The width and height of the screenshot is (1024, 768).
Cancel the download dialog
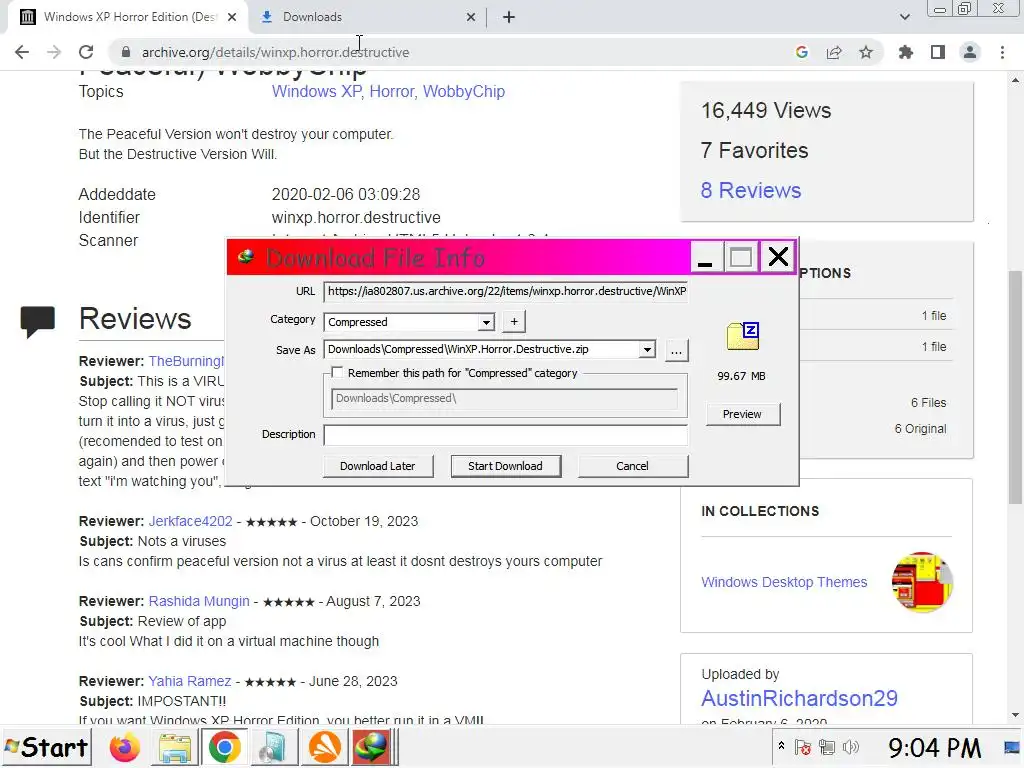coord(633,466)
